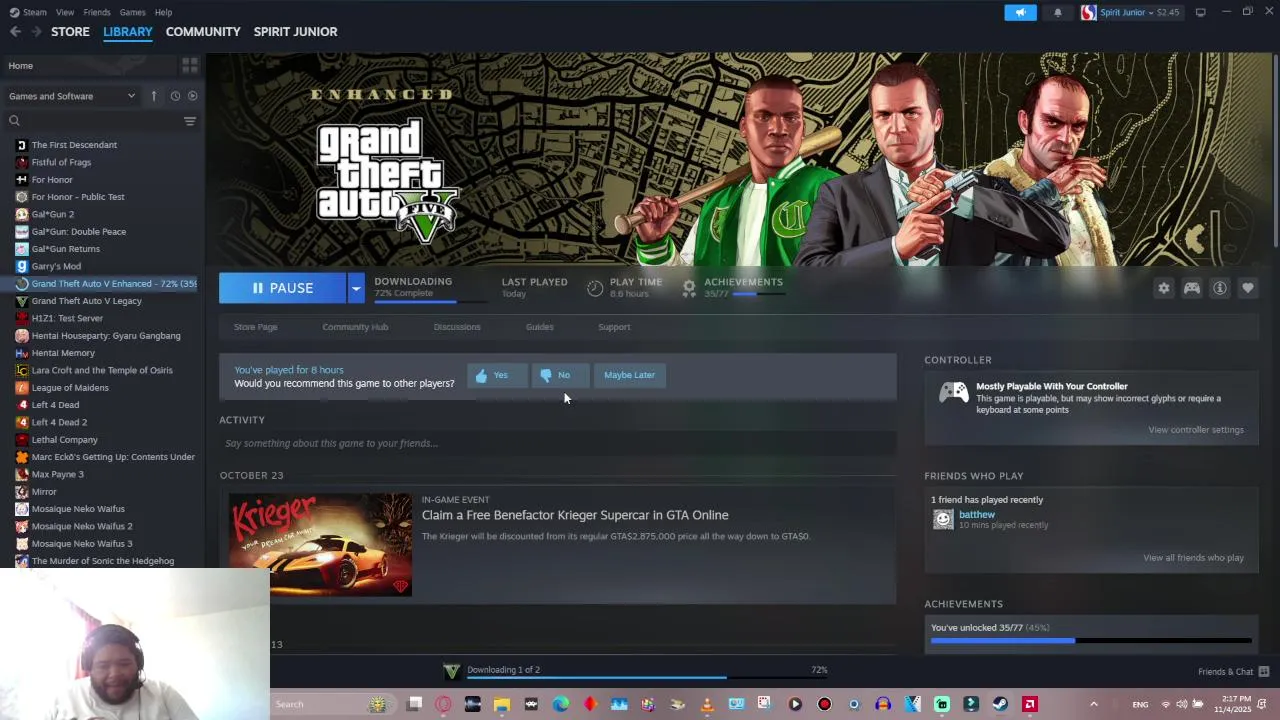
Task: Open the collections grid view icon
Action: [x=189, y=65]
